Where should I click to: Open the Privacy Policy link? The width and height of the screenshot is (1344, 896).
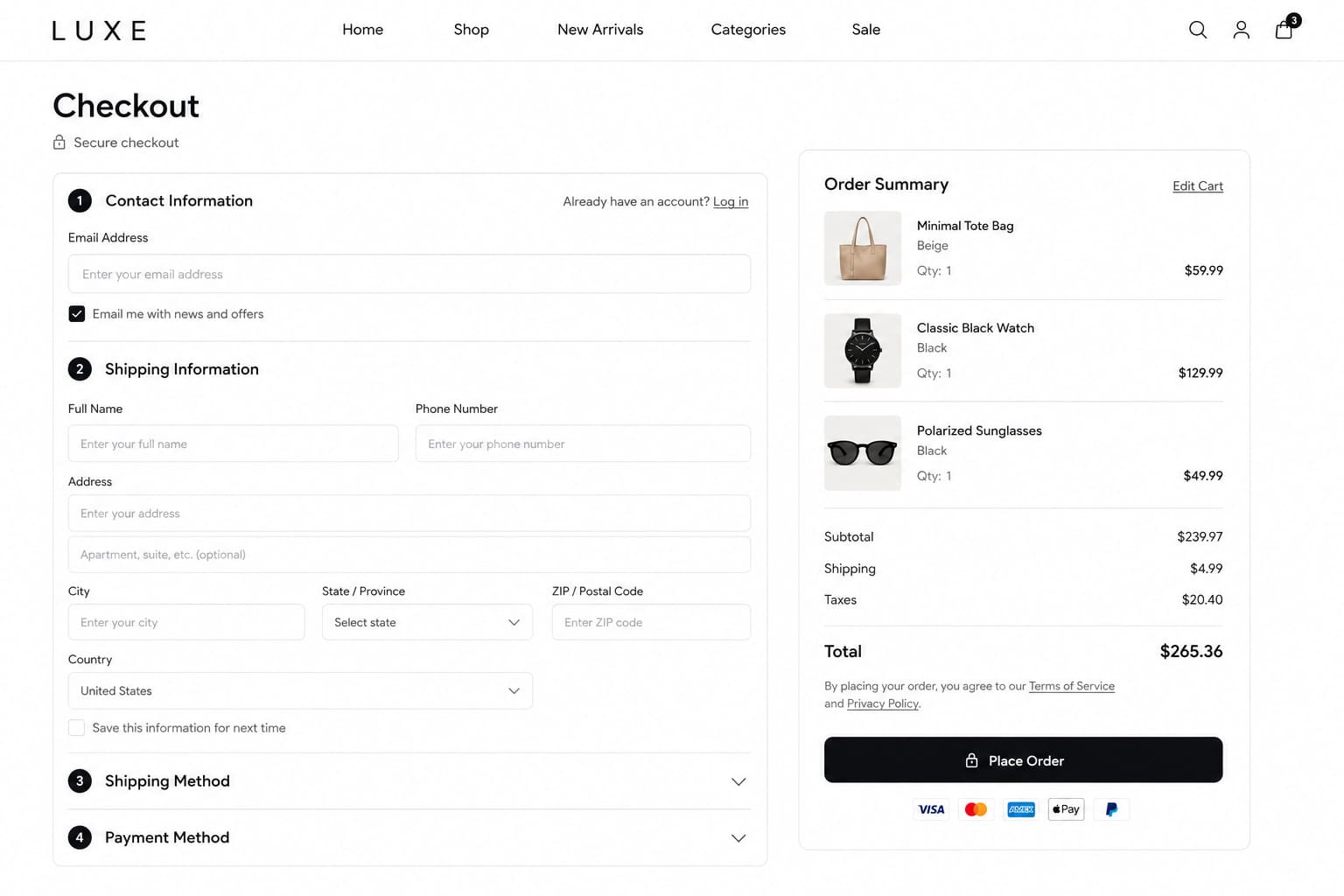[883, 703]
